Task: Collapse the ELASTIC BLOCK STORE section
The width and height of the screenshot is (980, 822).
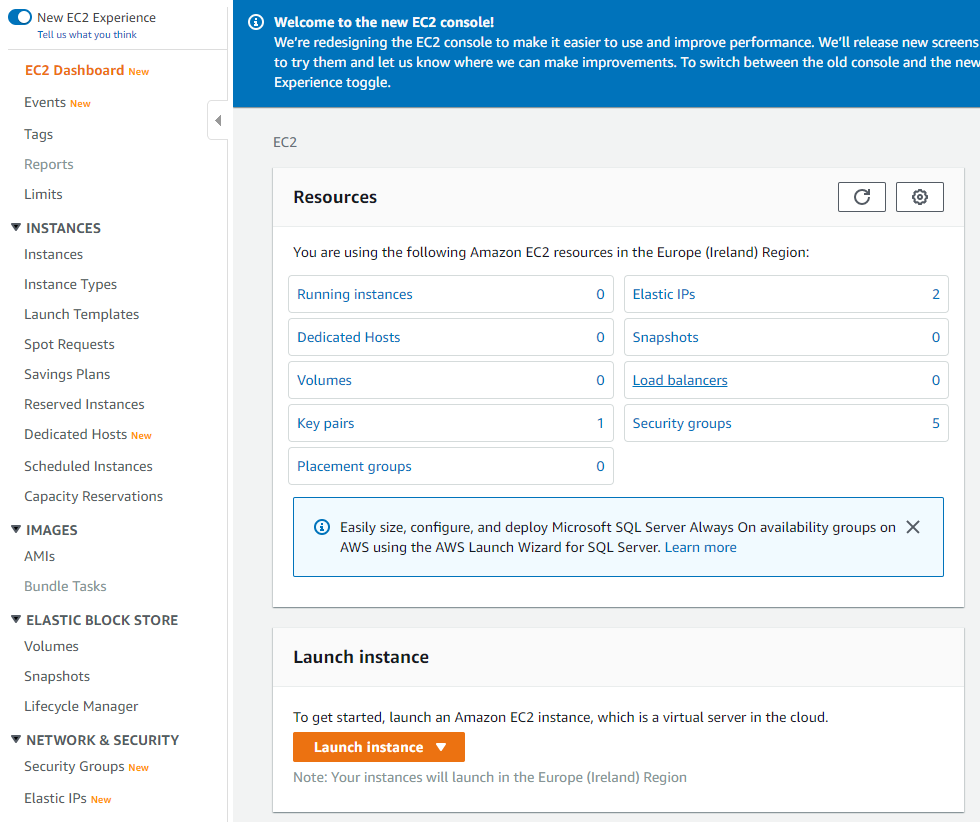Action: pos(16,619)
